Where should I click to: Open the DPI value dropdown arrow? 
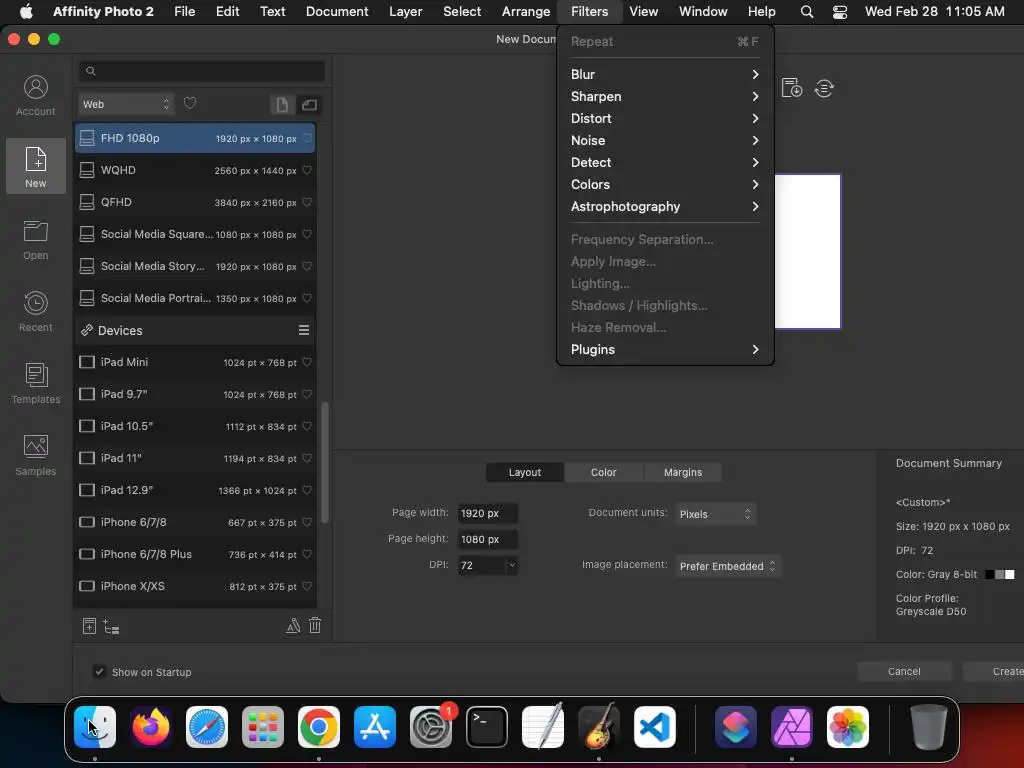coord(512,565)
